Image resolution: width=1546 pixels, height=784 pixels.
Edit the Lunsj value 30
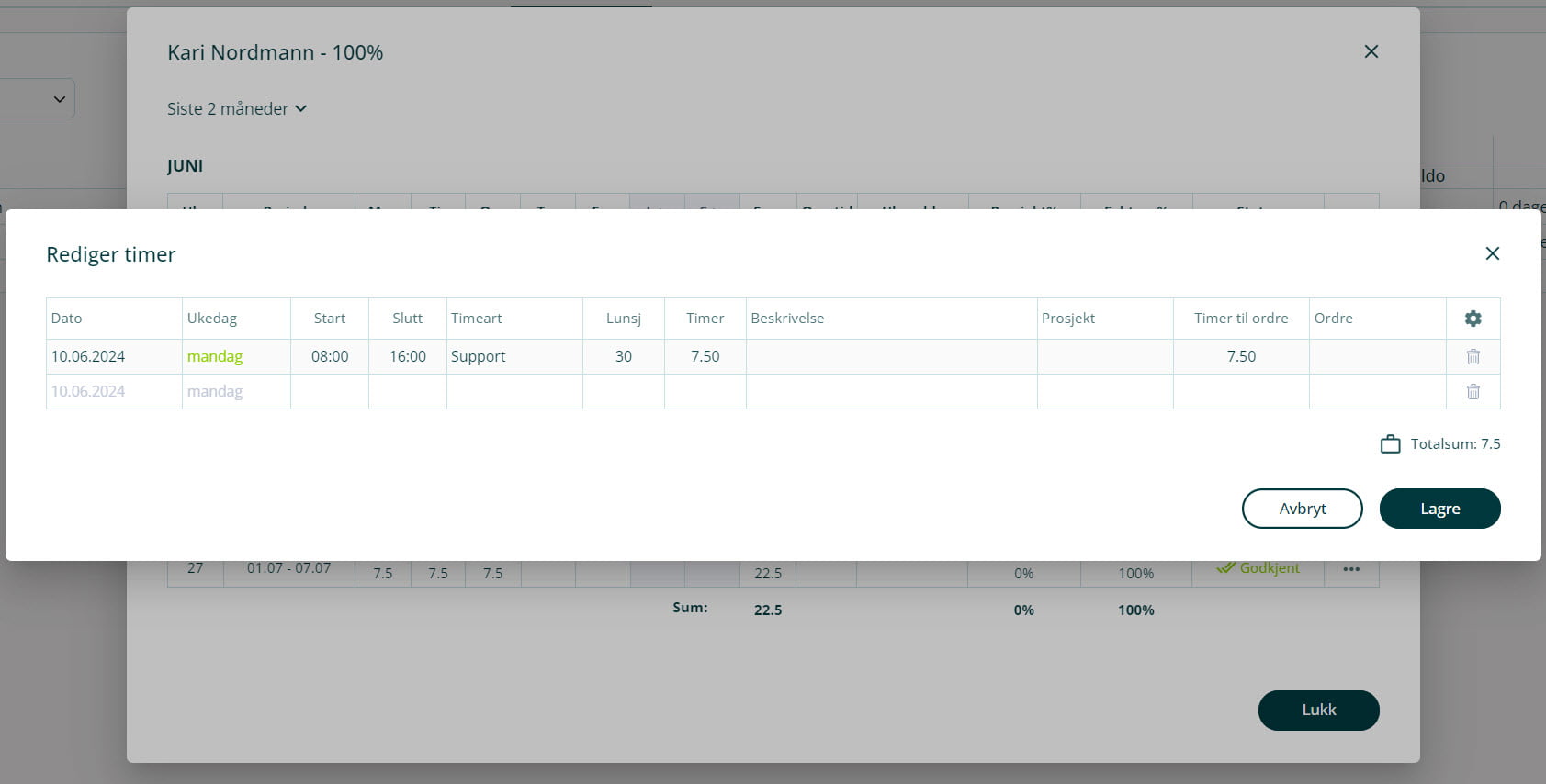click(623, 357)
